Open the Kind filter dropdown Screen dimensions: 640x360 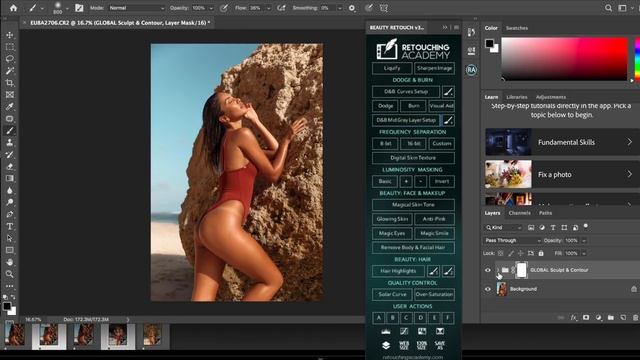click(x=504, y=227)
